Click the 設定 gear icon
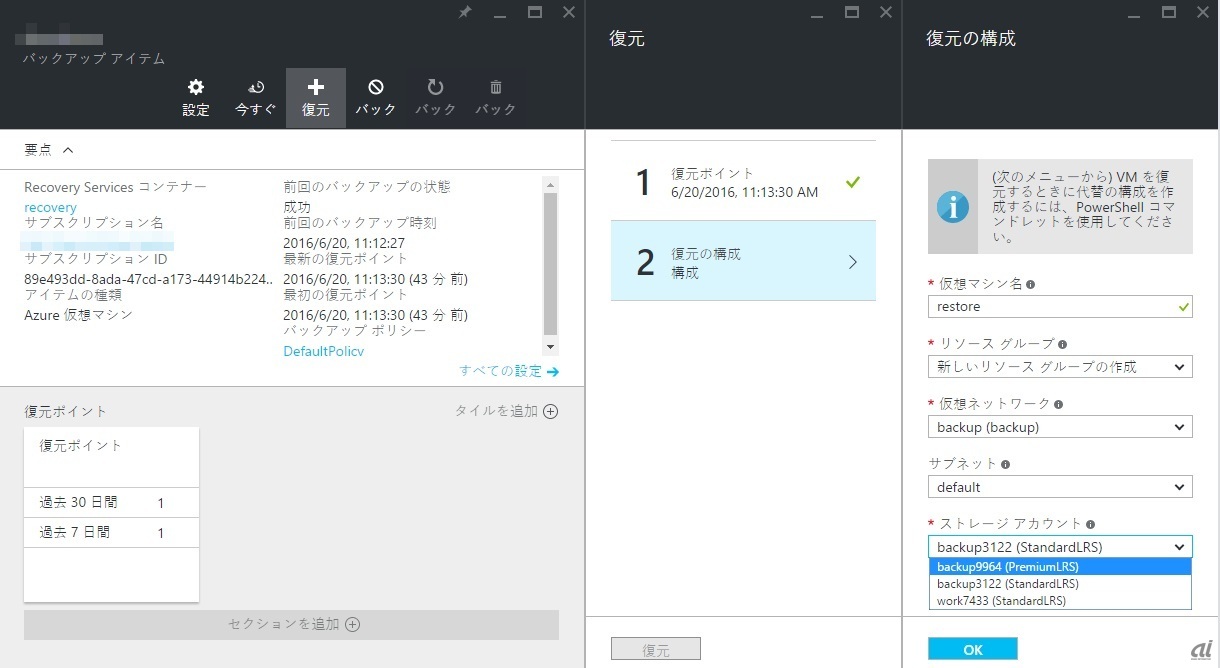 tap(196, 88)
